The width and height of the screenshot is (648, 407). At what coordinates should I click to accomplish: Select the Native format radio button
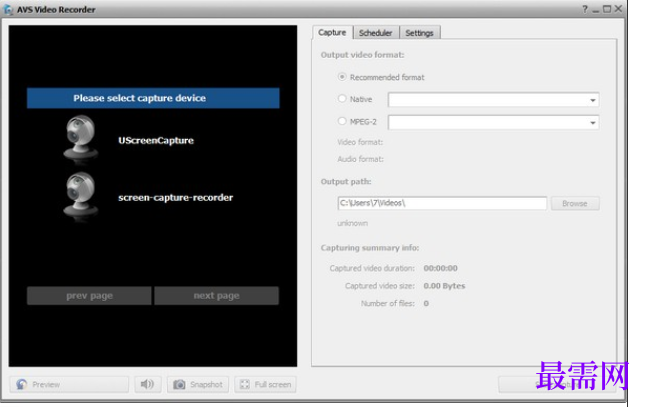coord(342,99)
